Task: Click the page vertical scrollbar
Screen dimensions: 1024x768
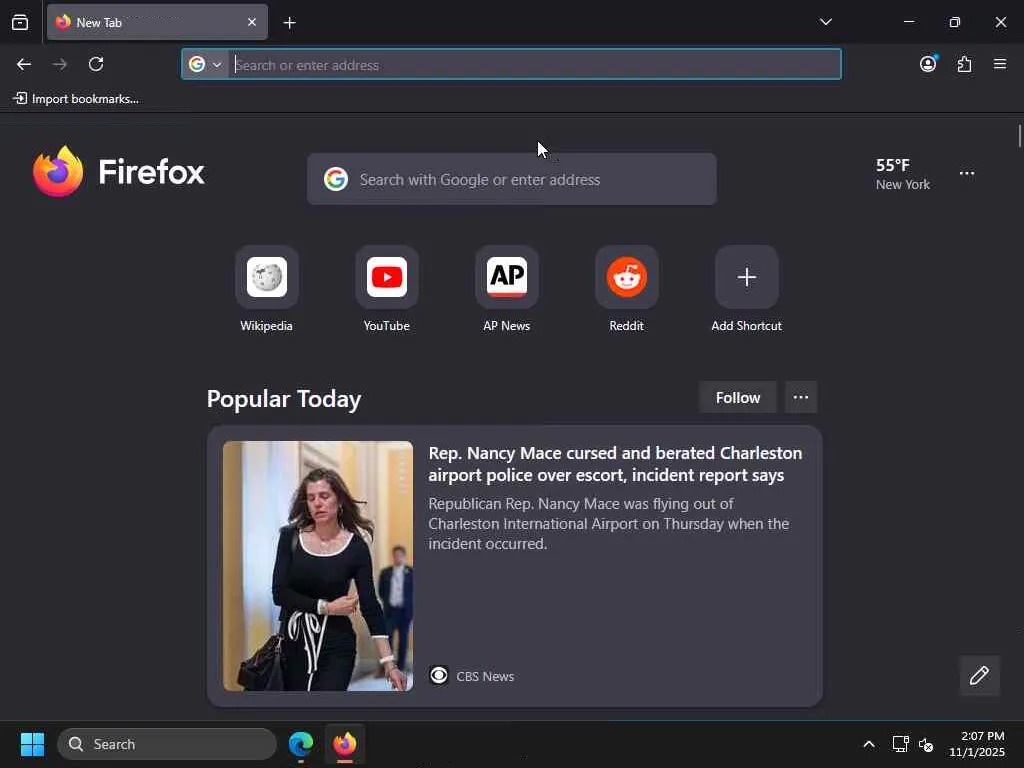Action: click(x=1019, y=135)
